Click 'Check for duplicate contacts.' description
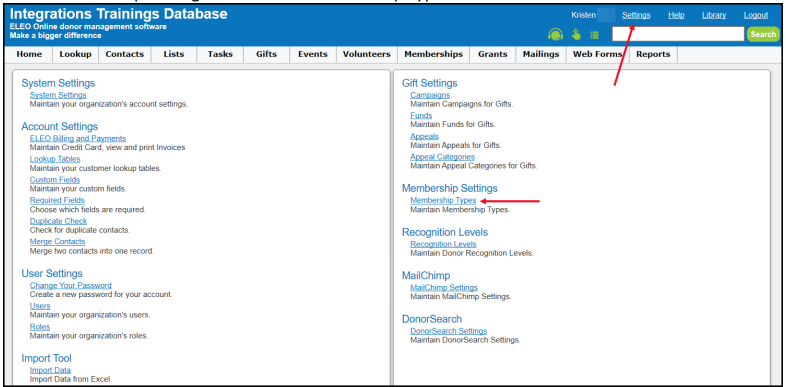Screen dimensions: 786x387 click(x=80, y=230)
